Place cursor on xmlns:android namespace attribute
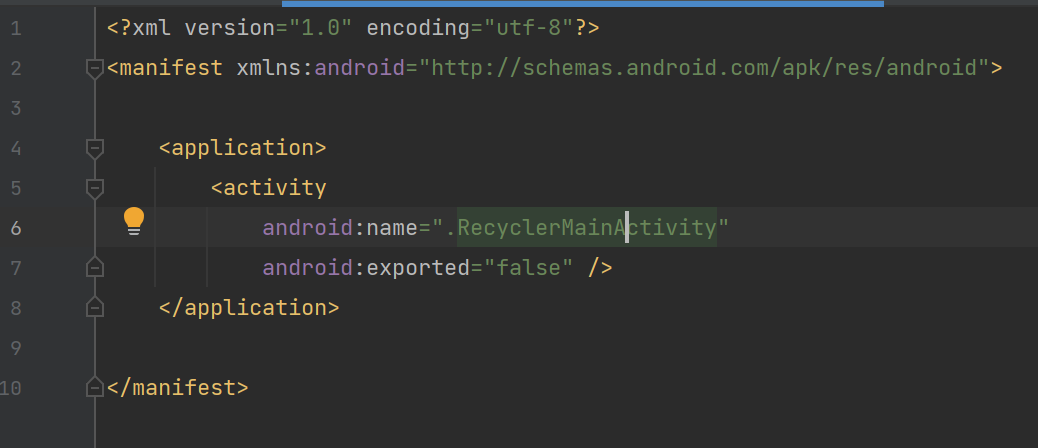 (x=321, y=68)
